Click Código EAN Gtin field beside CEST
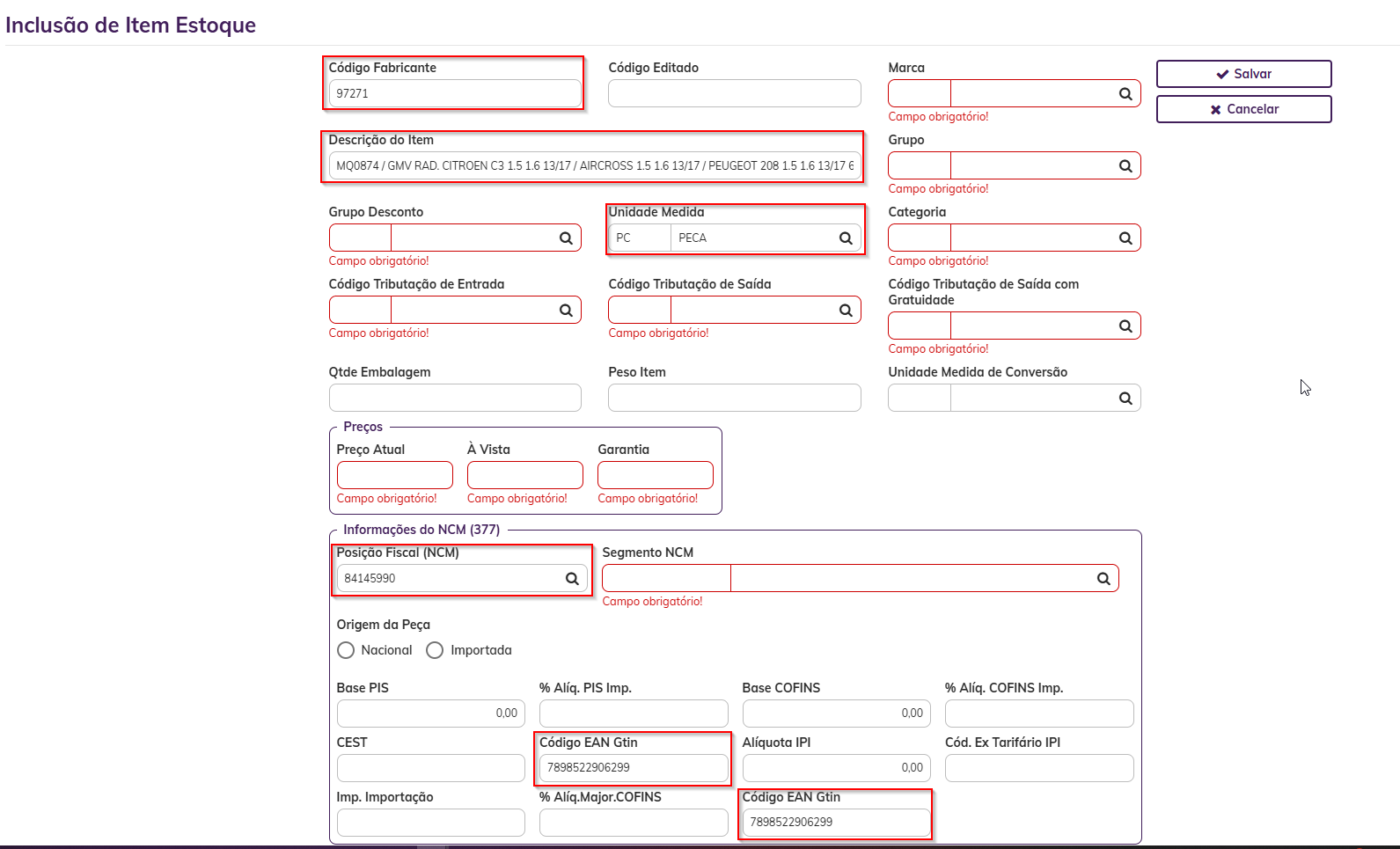This screenshot has height=849, width=1400. pyautogui.click(x=634, y=768)
